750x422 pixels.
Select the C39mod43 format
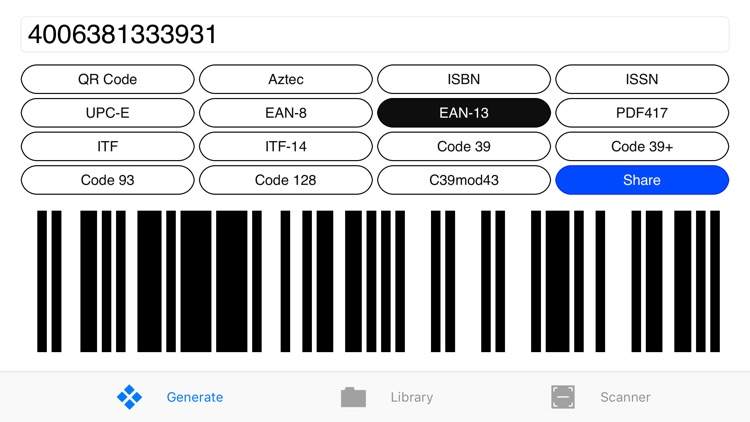click(x=464, y=180)
